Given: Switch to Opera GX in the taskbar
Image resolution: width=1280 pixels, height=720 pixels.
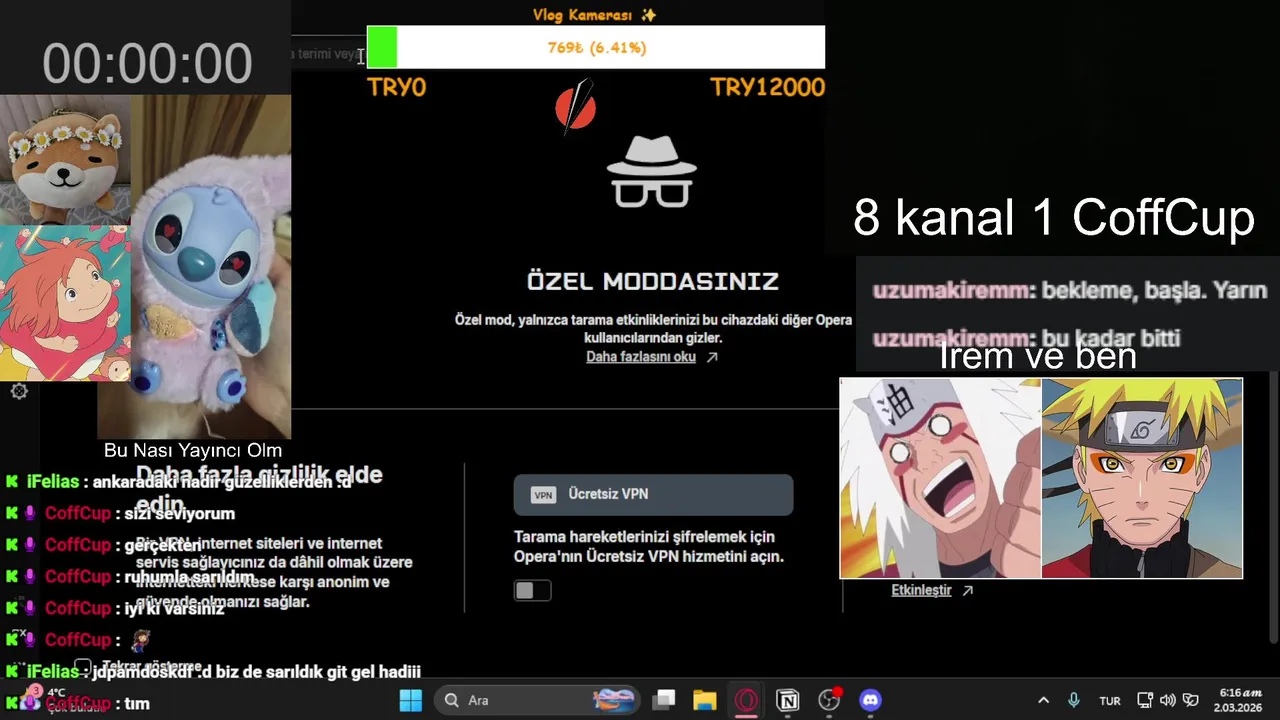Looking at the screenshot, I should tap(746, 700).
